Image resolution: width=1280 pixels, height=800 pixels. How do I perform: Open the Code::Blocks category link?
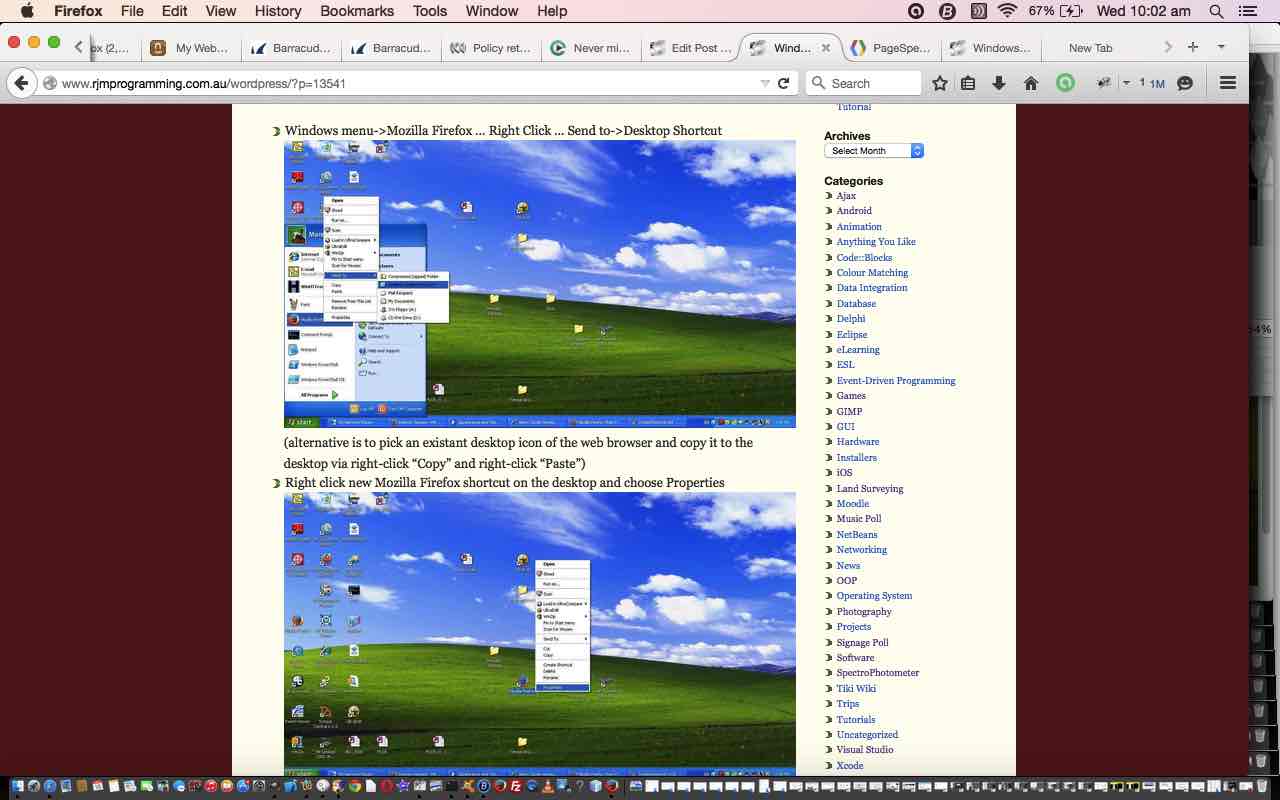[x=864, y=257]
